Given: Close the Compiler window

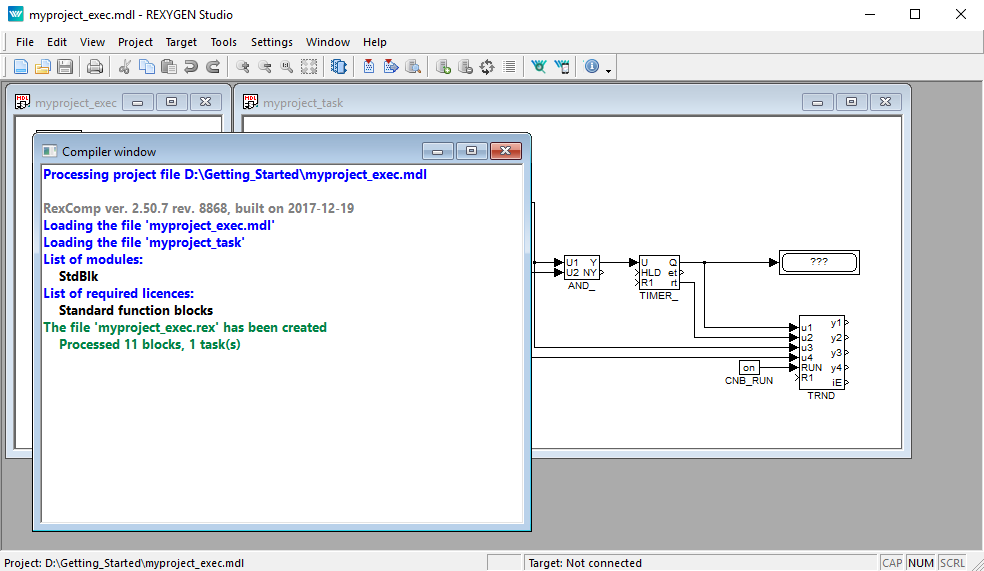Looking at the screenshot, I should pyautogui.click(x=506, y=151).
